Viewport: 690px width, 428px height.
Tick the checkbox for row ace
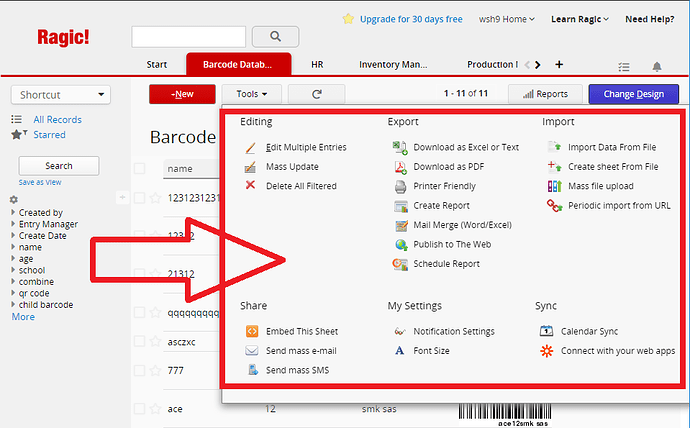[x=139, y=409]
